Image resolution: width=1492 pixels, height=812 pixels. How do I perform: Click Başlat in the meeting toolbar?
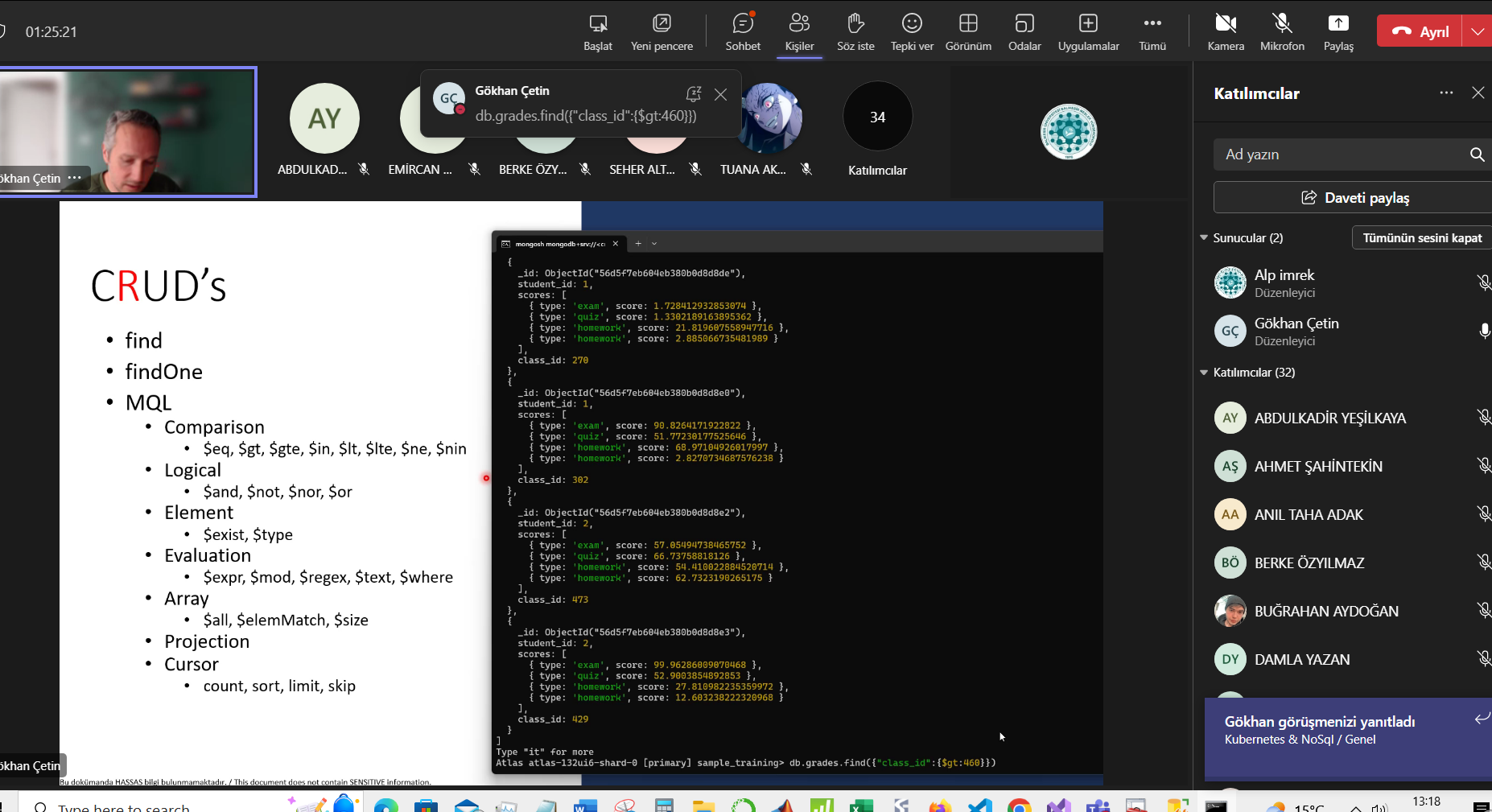click(x=598, y=32)
